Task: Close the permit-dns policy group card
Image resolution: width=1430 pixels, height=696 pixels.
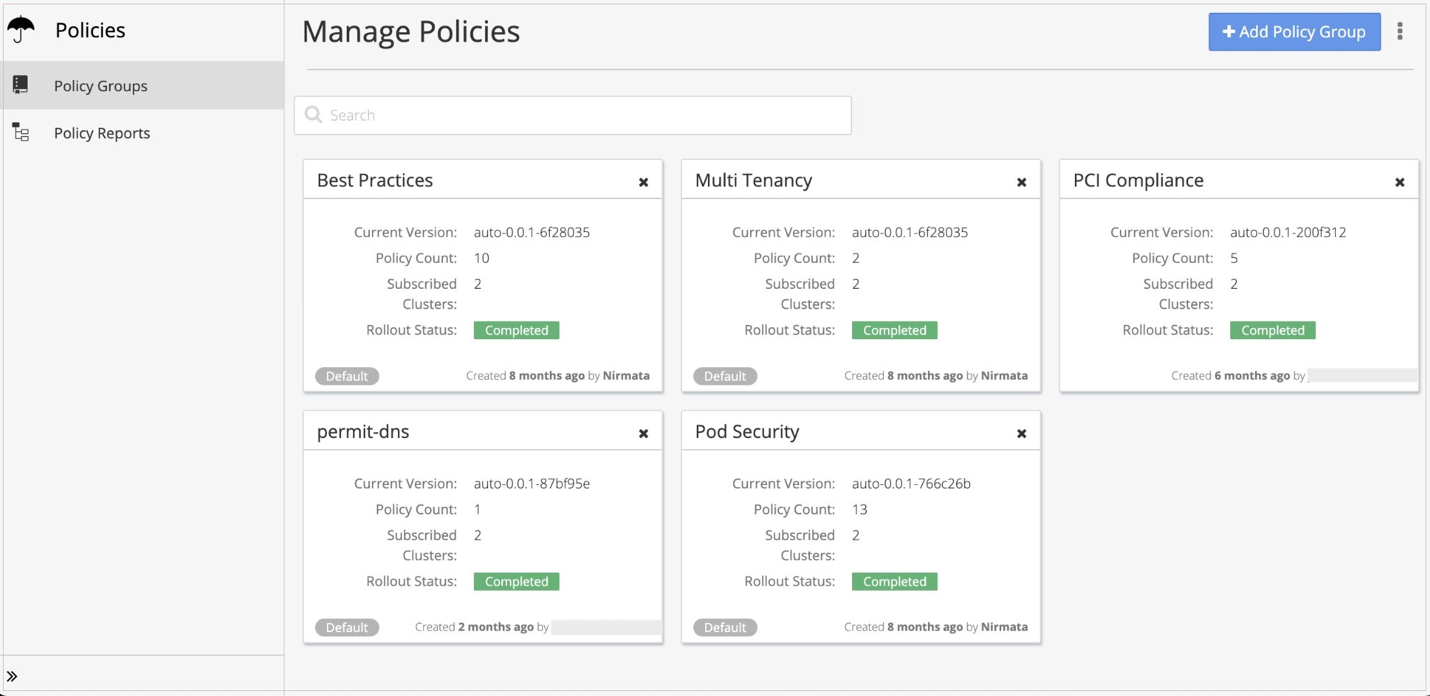Action: (x=643, y=433)
